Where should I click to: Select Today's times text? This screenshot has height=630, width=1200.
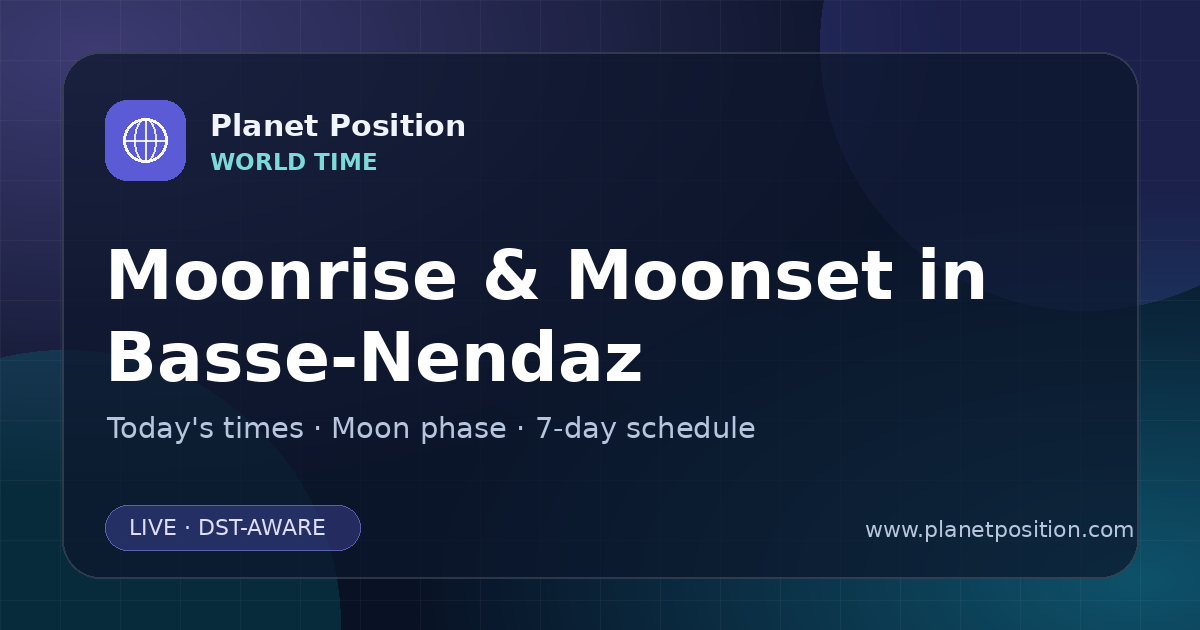[x=205, y=429]
